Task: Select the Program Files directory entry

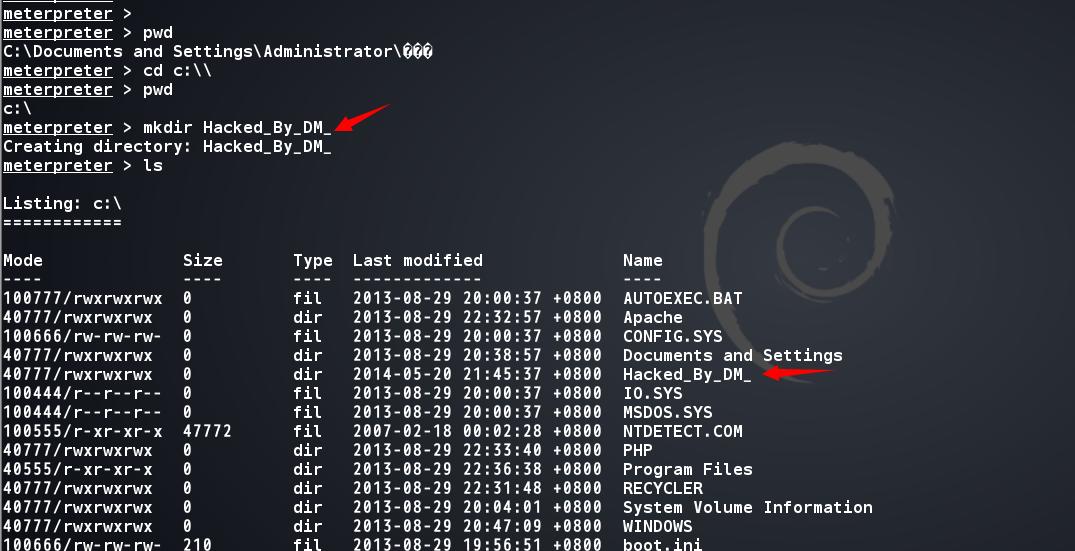Action: (x=687, y=469)
